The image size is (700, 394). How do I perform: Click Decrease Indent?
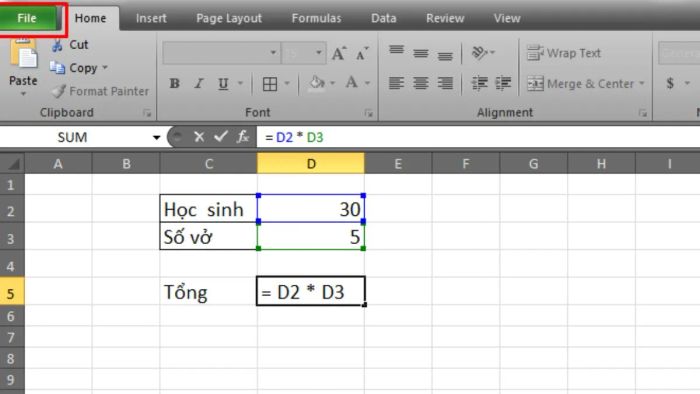tap(480, 83)
